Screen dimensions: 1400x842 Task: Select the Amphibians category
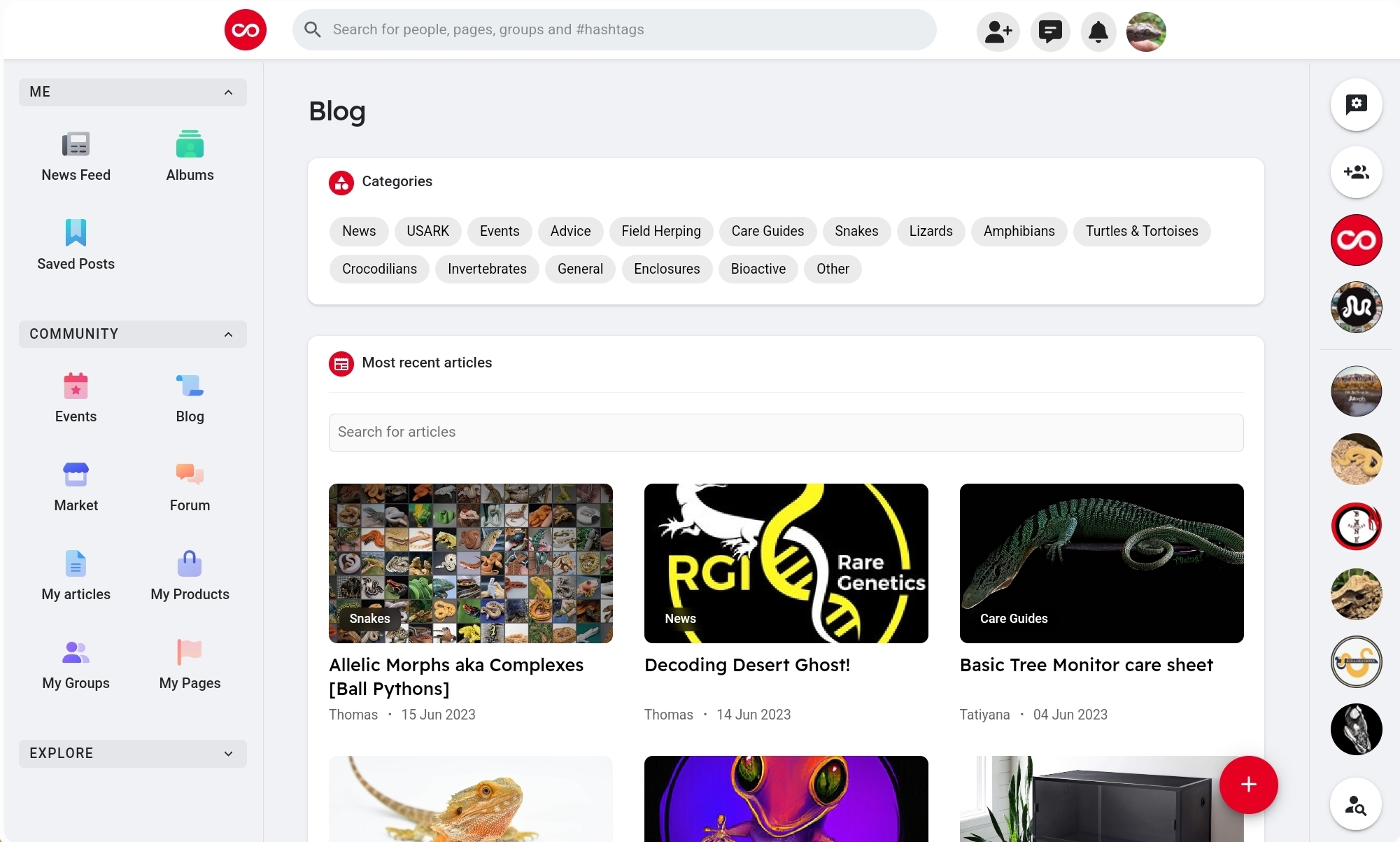coord(1019,231)
